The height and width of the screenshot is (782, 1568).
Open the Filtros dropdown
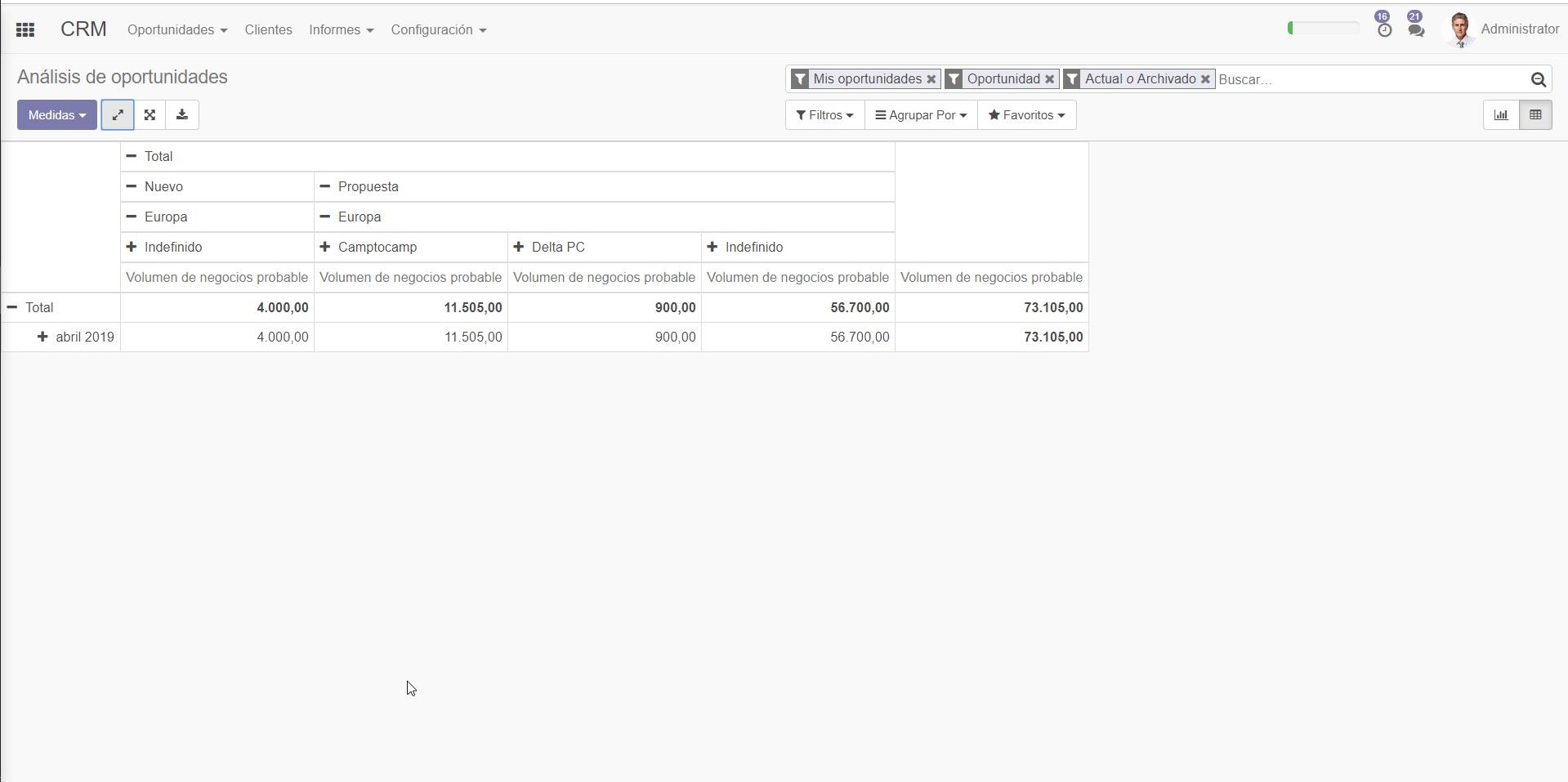(824, 115)
